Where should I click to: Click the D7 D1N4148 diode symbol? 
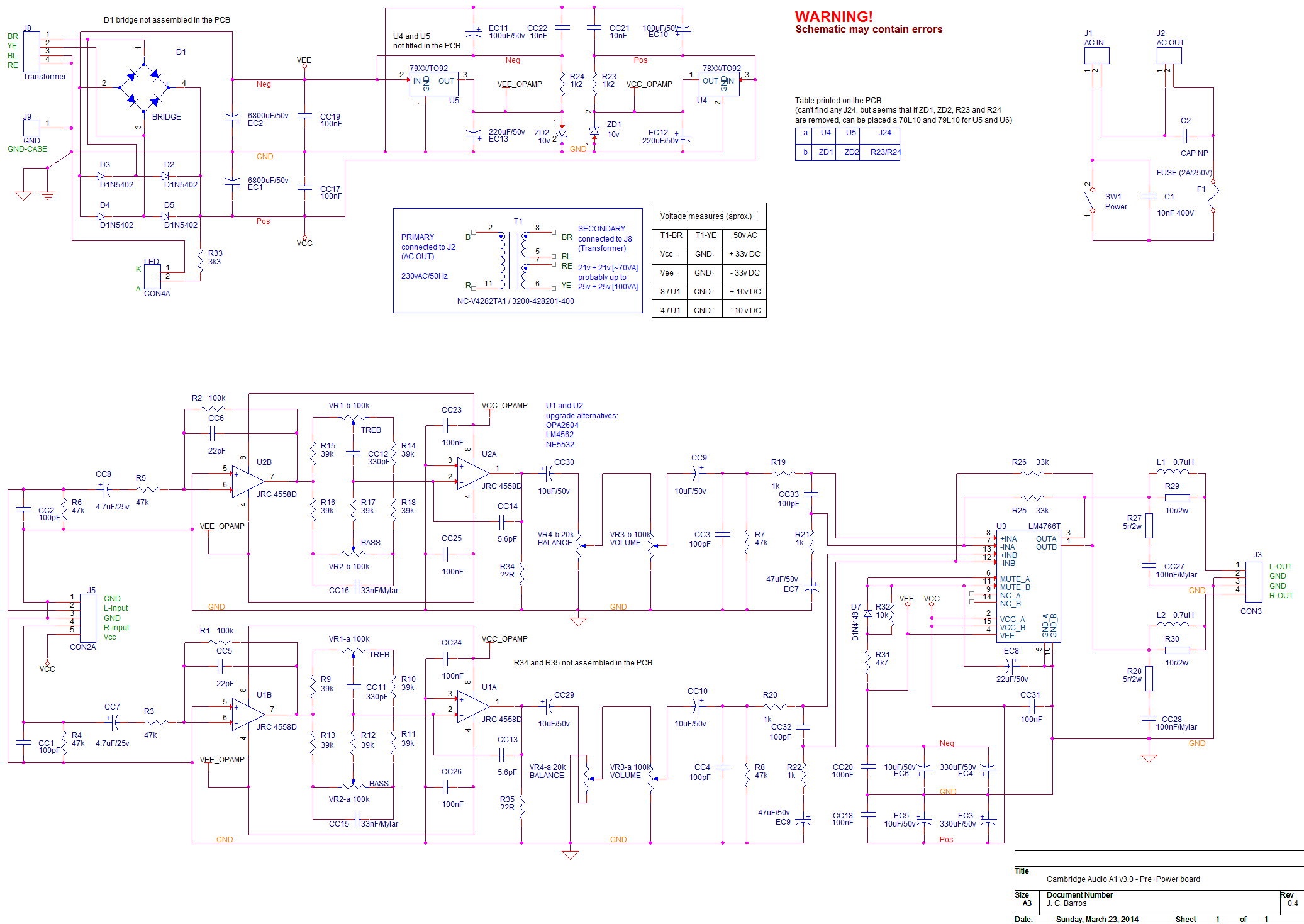coord(868,613)
